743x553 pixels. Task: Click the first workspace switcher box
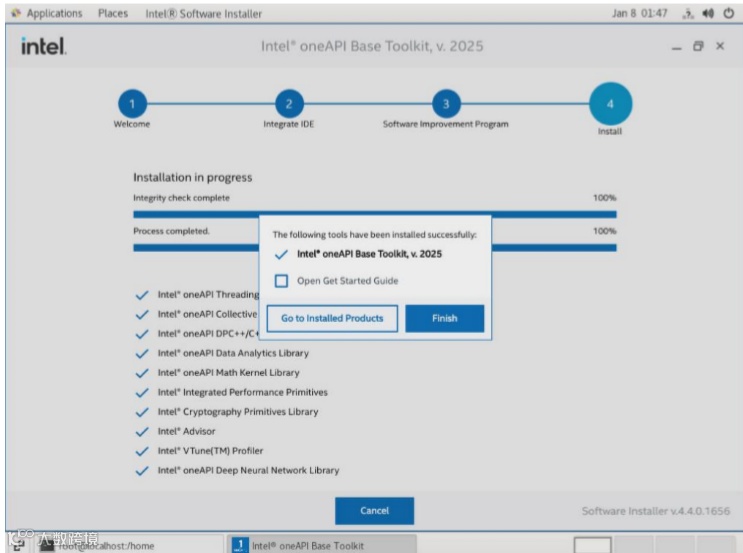coord(592,545)
